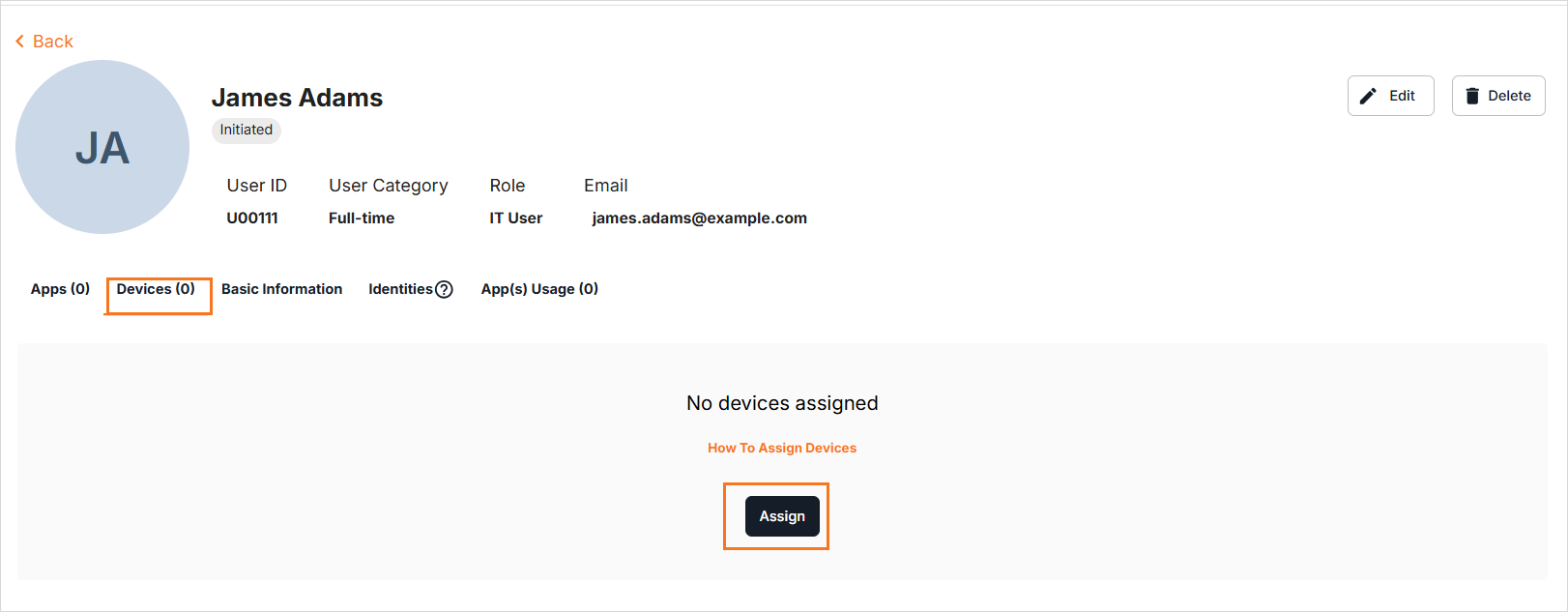Open the Identities tab
Viewport: 1568px width, 612px height.
(400, 289)
